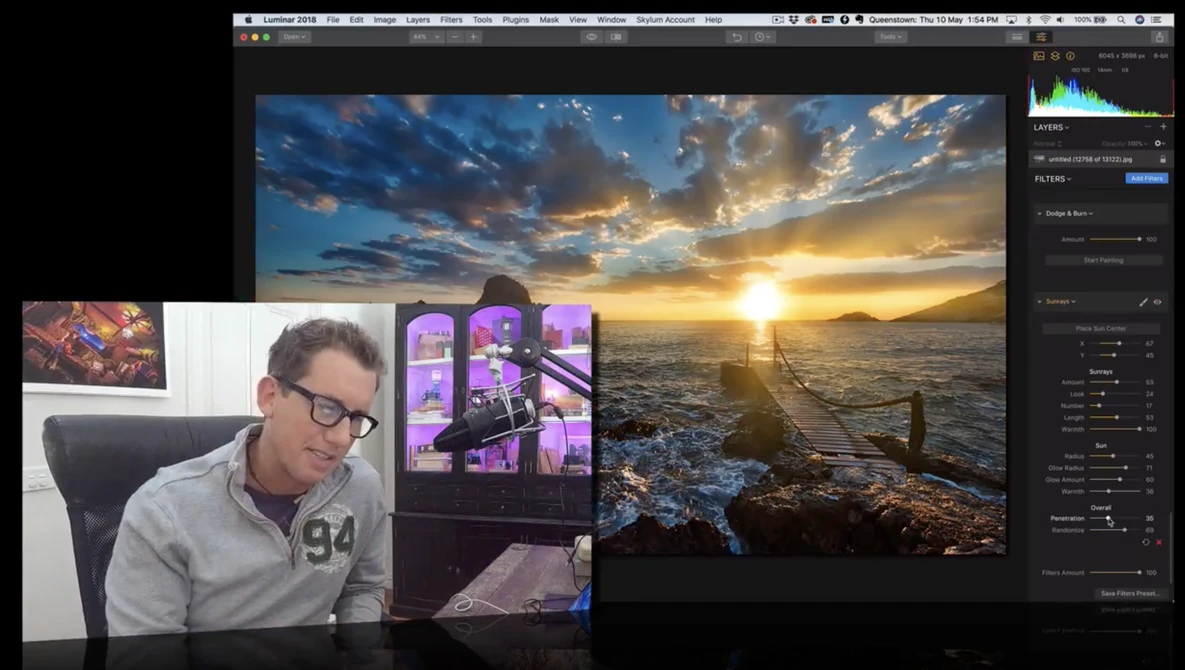The height and width of the screenshot is (670, 1185).
Task: Click the Sunrays Look slider
Action: tap(1115, 394)
